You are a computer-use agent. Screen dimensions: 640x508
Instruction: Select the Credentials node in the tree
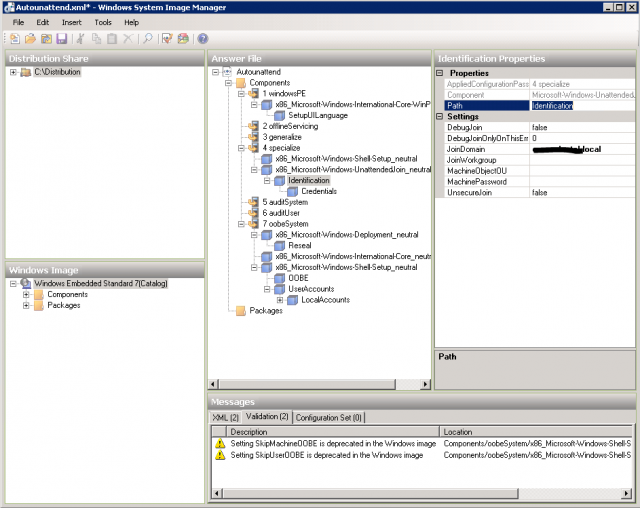[x=318, y=191]
